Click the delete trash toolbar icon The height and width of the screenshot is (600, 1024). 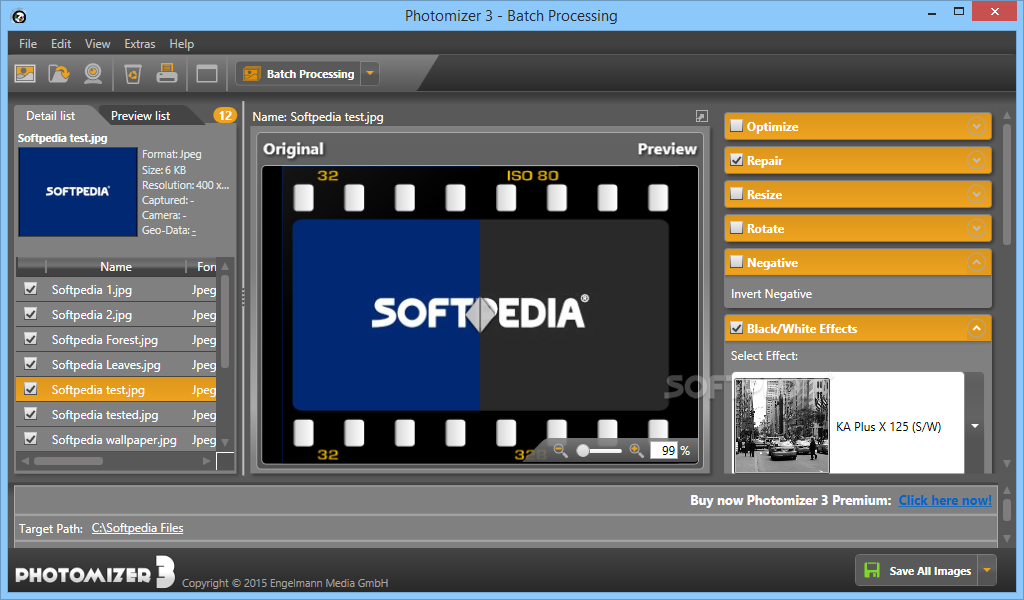pyautogui.click(x=133, y=74)
